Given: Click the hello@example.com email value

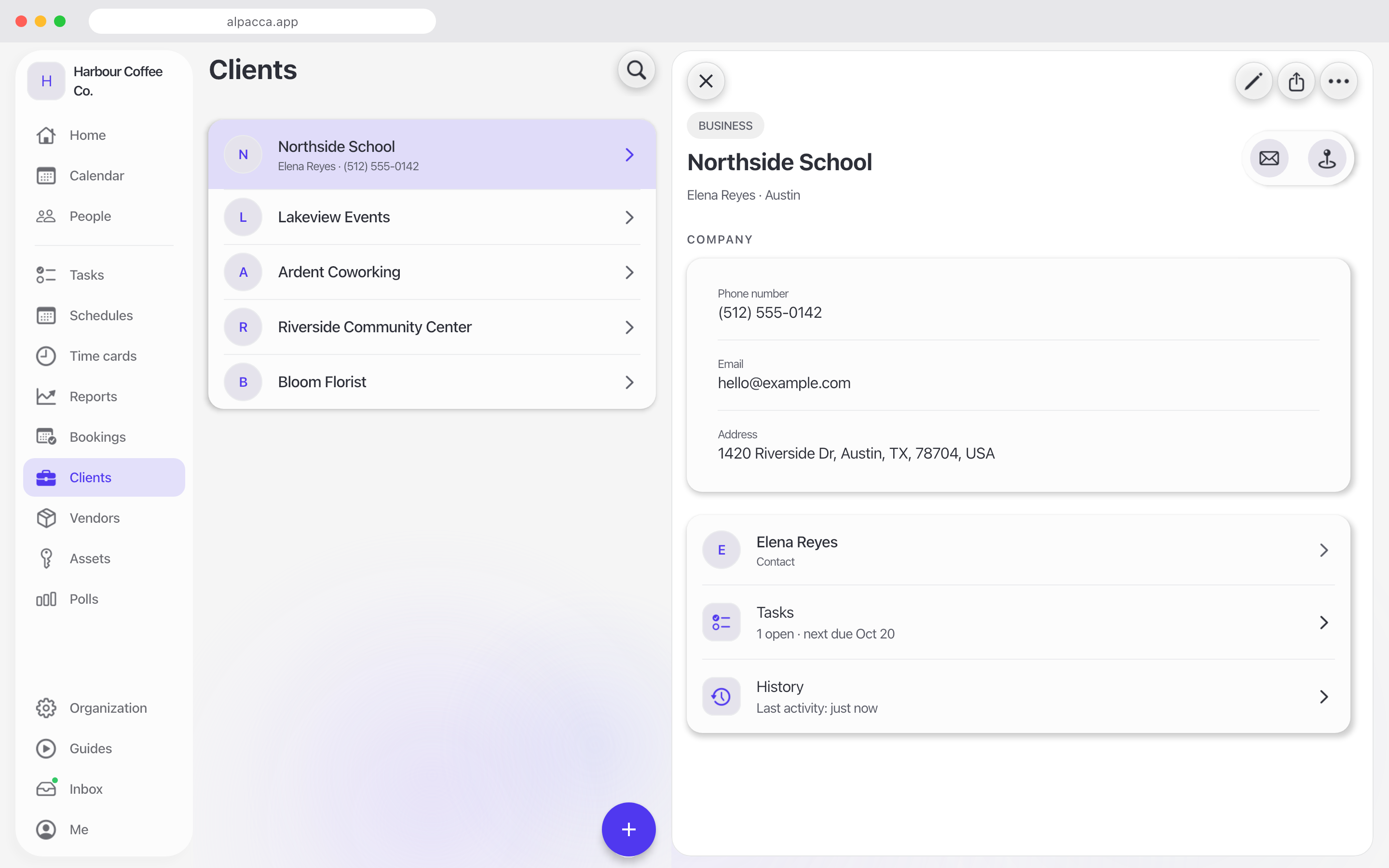Looking at the screenshot, I should pyautogui.click(x=784, y=383).
